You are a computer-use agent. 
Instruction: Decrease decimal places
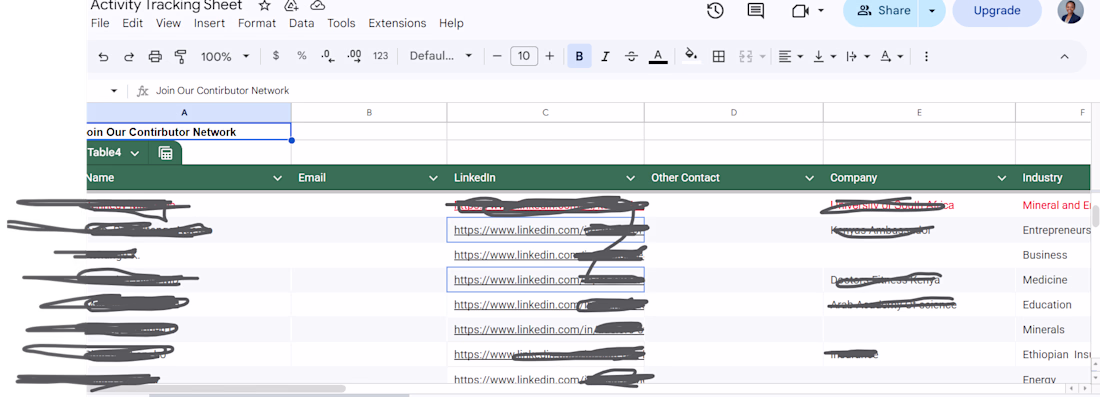pyautogui.click(x=328, y=56)
